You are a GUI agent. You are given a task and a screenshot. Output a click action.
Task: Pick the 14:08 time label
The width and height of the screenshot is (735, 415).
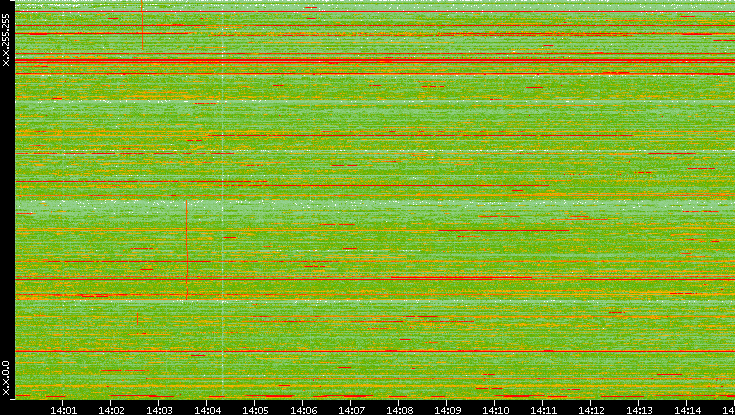(399, 411)
